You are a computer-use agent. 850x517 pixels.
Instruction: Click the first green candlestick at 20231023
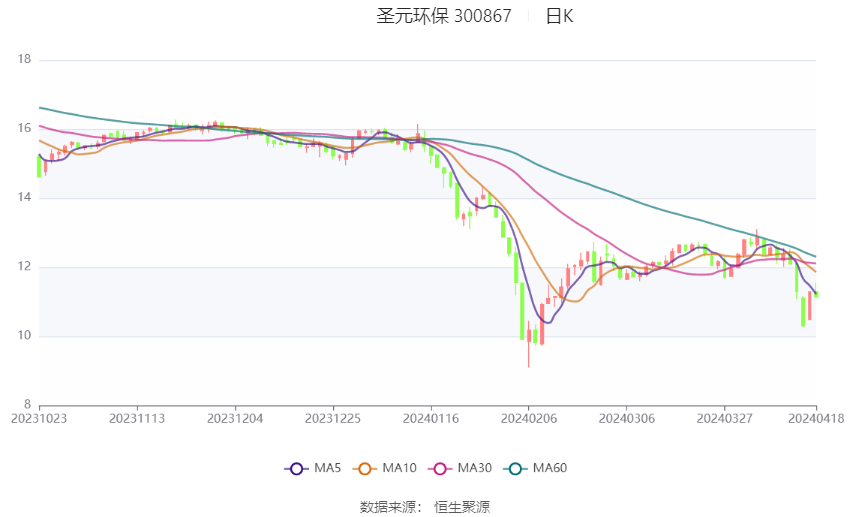tap(39, 166)
